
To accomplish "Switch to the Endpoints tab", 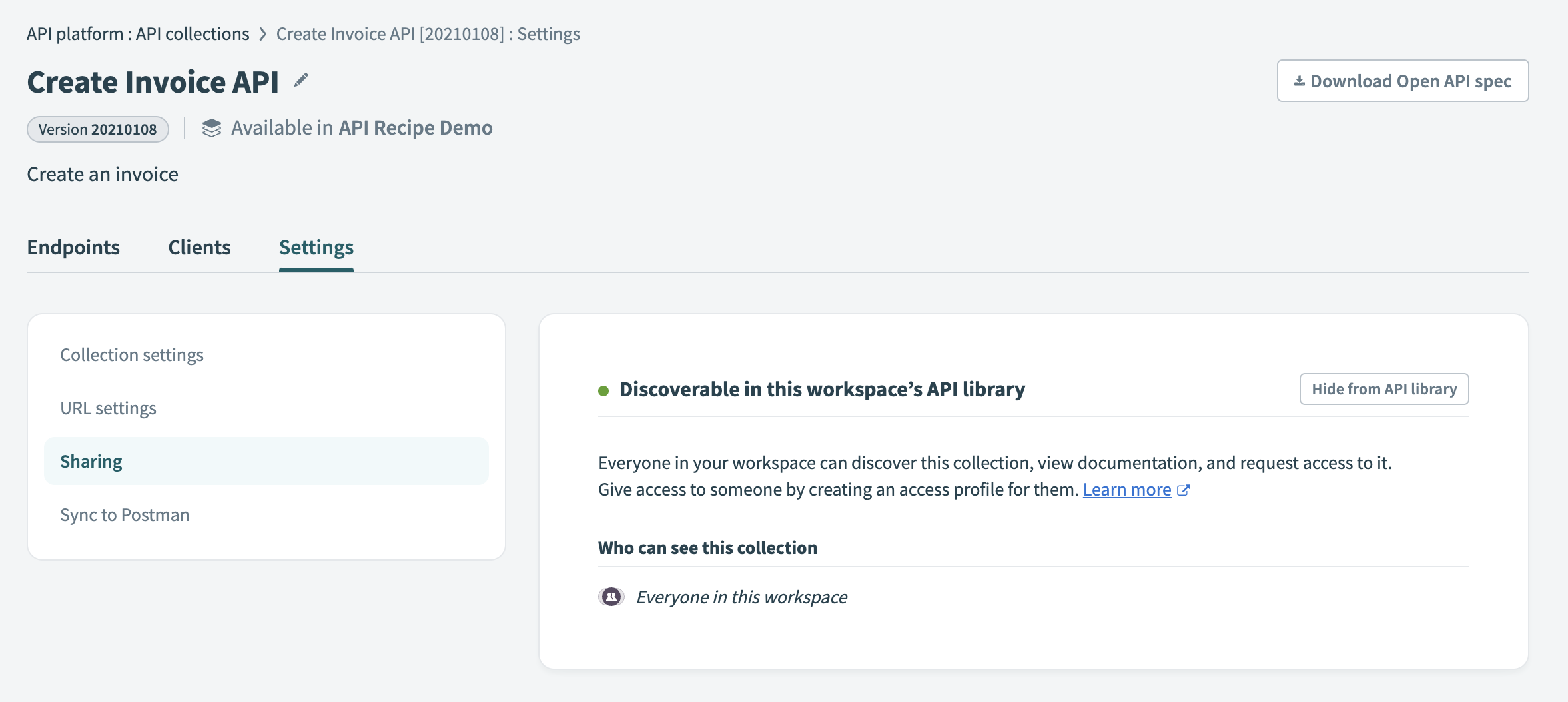I will point(73,247).
